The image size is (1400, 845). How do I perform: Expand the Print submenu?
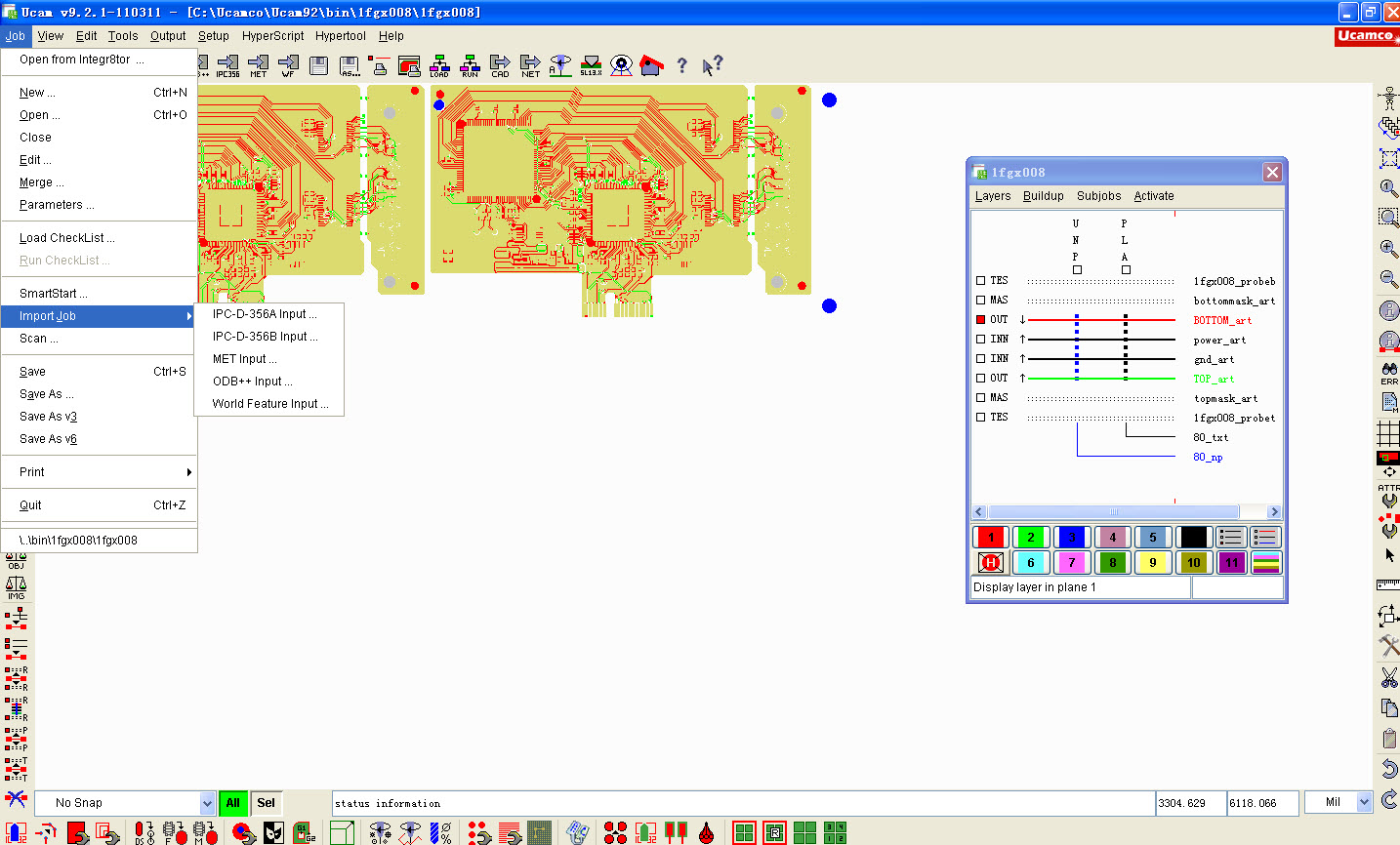[x=100, y=471]
